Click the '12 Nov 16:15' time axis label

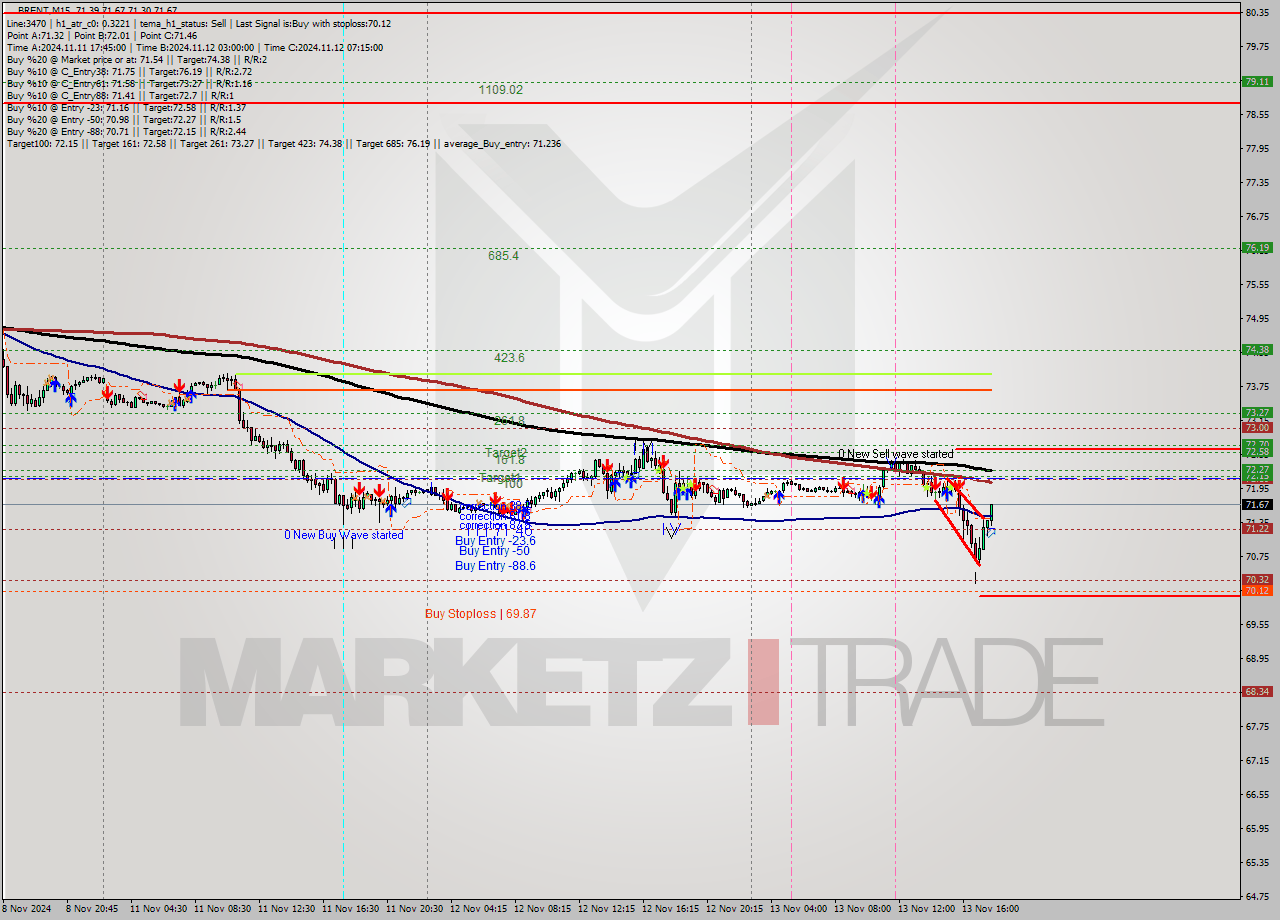671,909
